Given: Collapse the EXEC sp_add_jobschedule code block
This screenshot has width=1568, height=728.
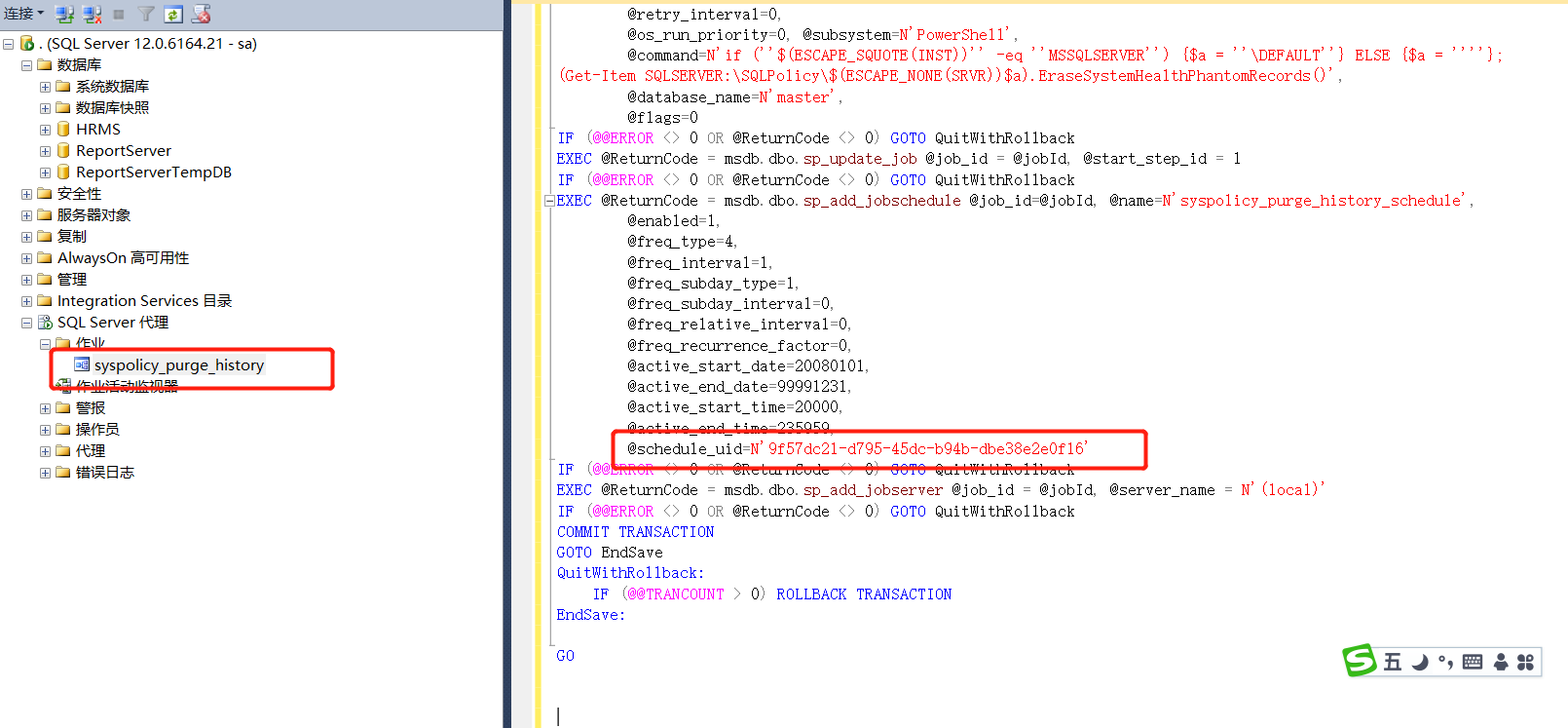Looking at the screenshot, I should pyautogui.click(x=549, y=201).
